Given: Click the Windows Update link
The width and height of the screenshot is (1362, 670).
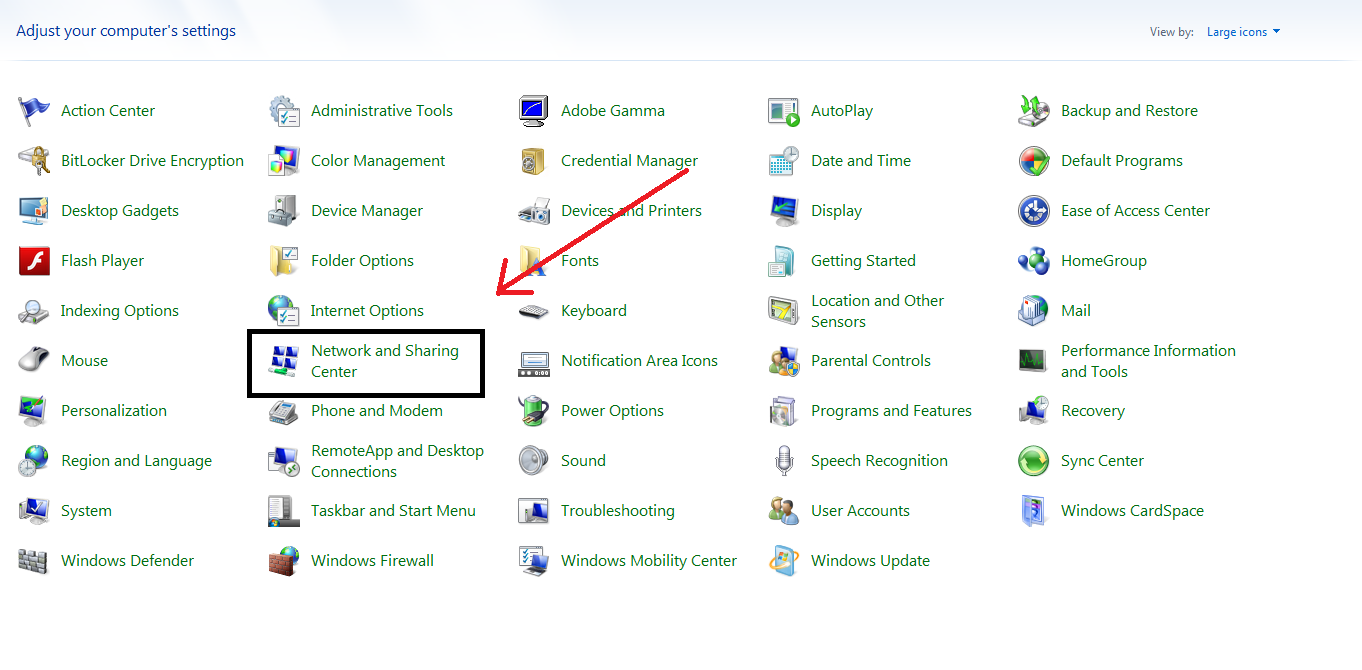Looking at the screenshot, I should point(870,561).
